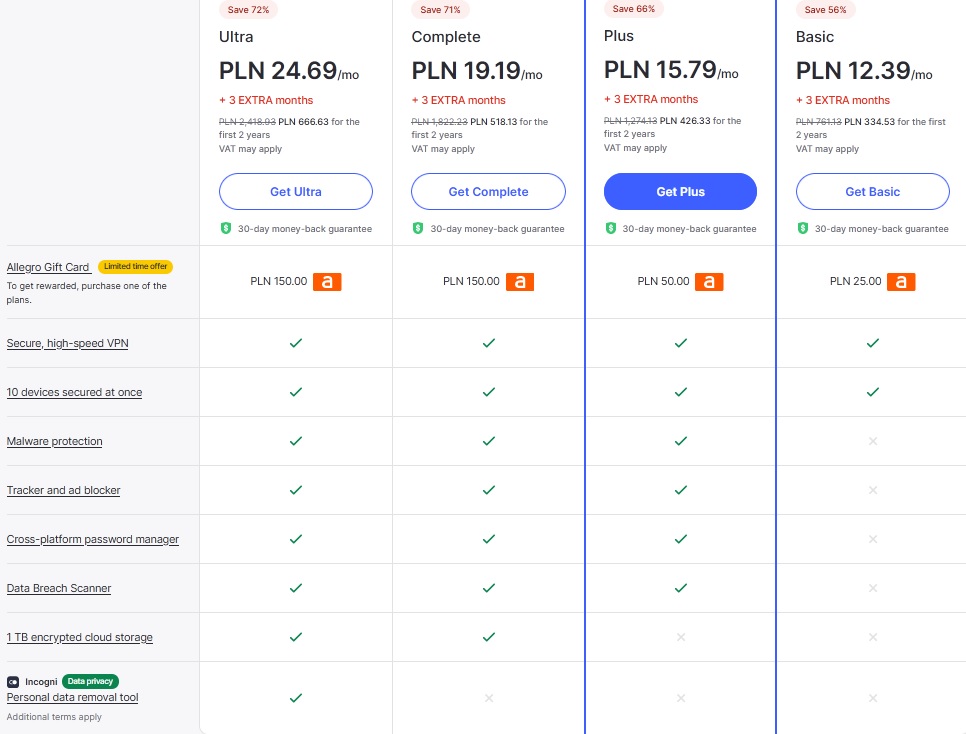
Task: Click 'Additional terms apply' note
Action: point(54,717)
